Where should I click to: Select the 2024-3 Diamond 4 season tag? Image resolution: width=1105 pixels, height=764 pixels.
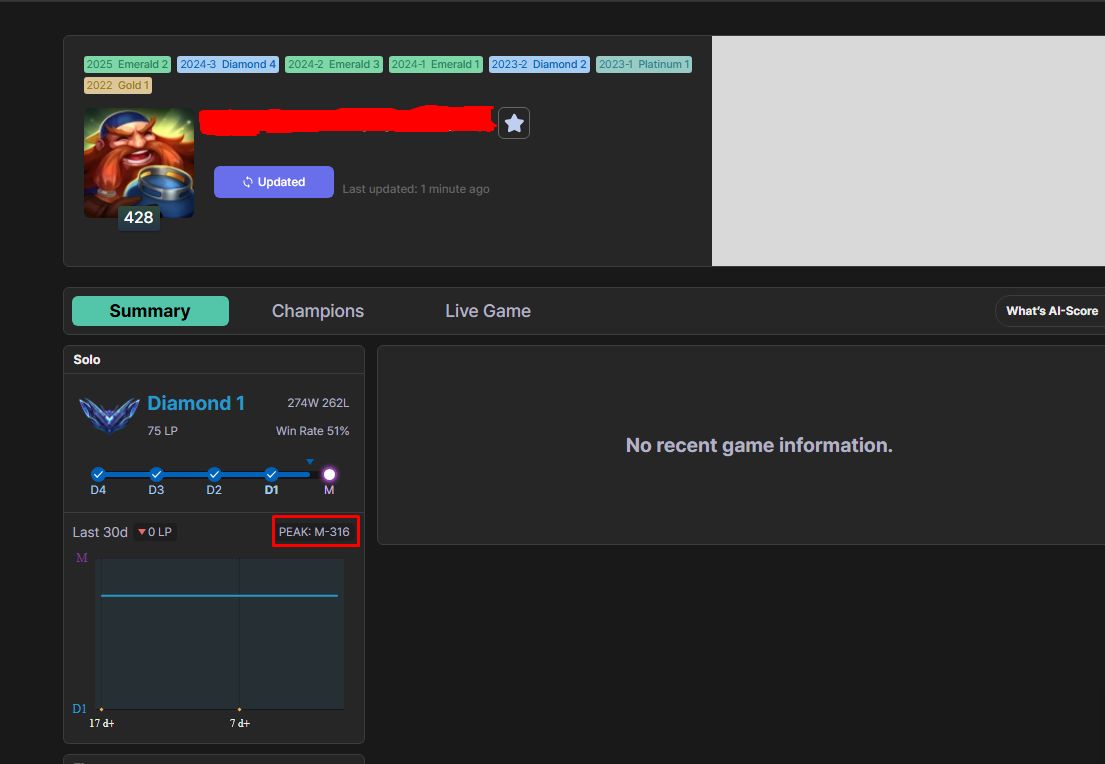click(228, 64)
